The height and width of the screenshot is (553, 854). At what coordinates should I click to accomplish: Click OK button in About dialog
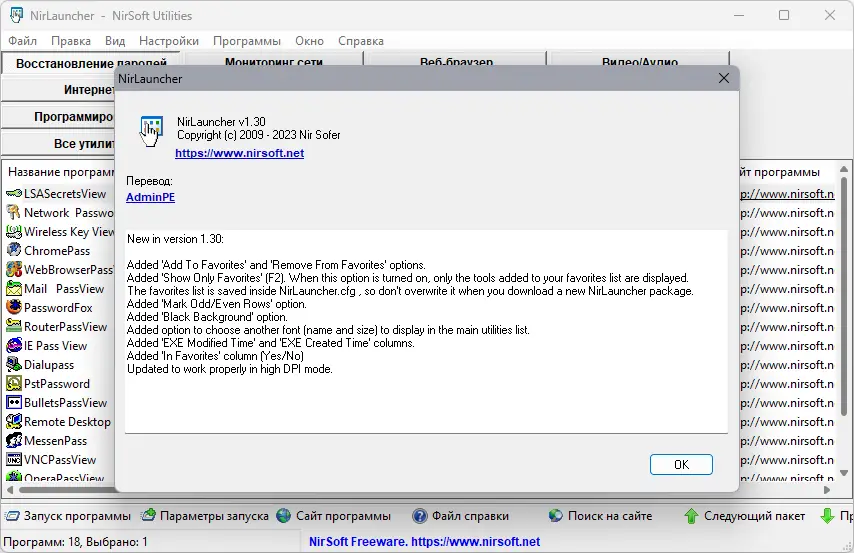[x=681, y=464]
